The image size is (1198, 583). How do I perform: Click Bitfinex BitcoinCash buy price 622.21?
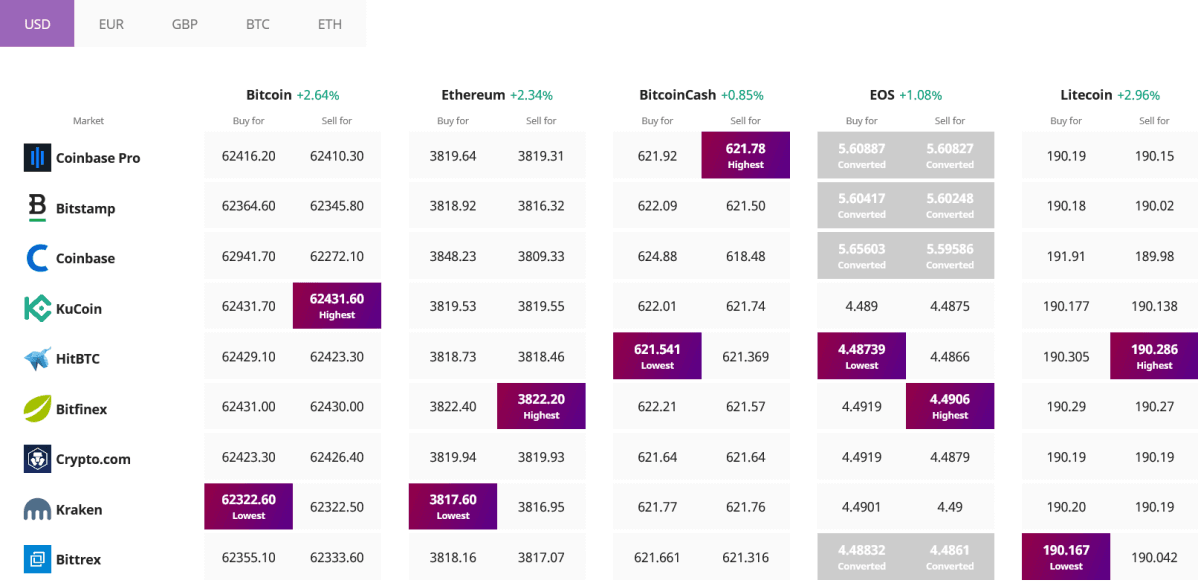[657, 407]
